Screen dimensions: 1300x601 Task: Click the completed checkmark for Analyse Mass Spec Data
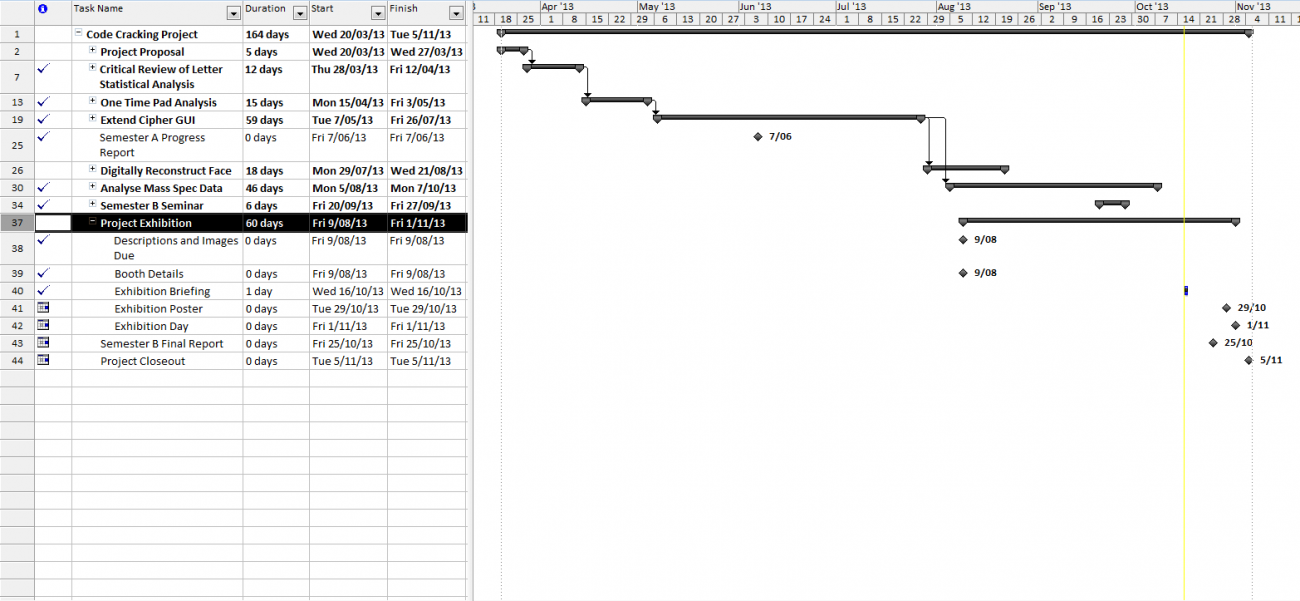[x=42, y=187]
